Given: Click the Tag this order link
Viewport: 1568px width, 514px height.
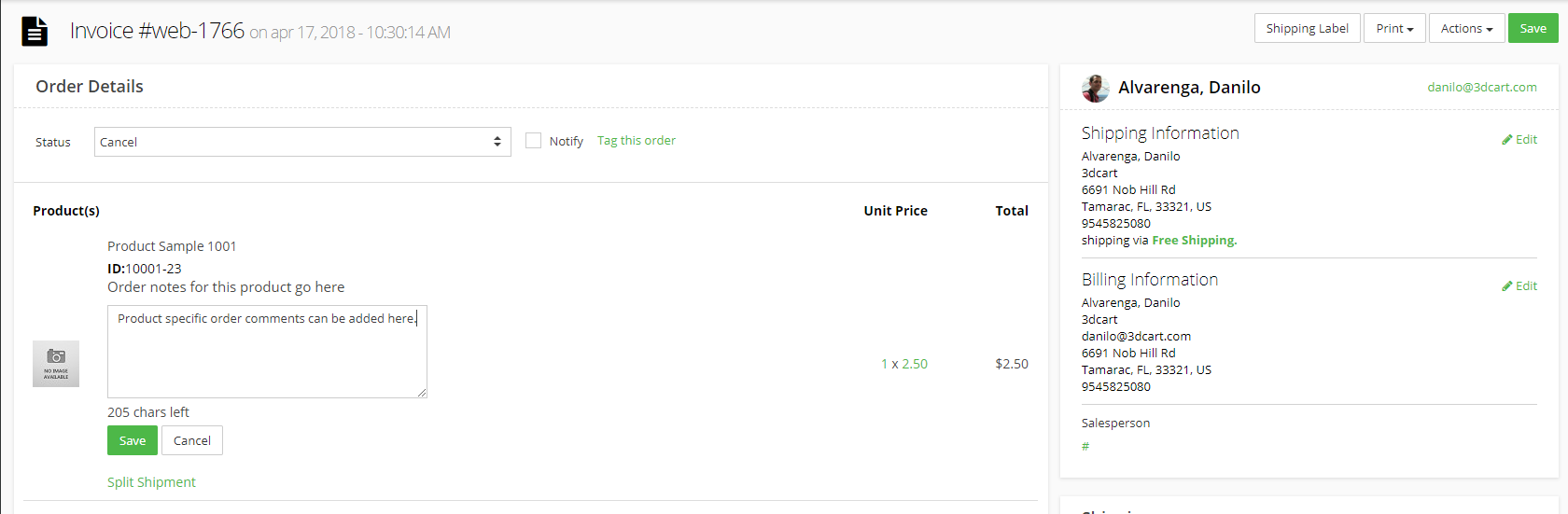Looking at the screenshot, I should (637, 140).
